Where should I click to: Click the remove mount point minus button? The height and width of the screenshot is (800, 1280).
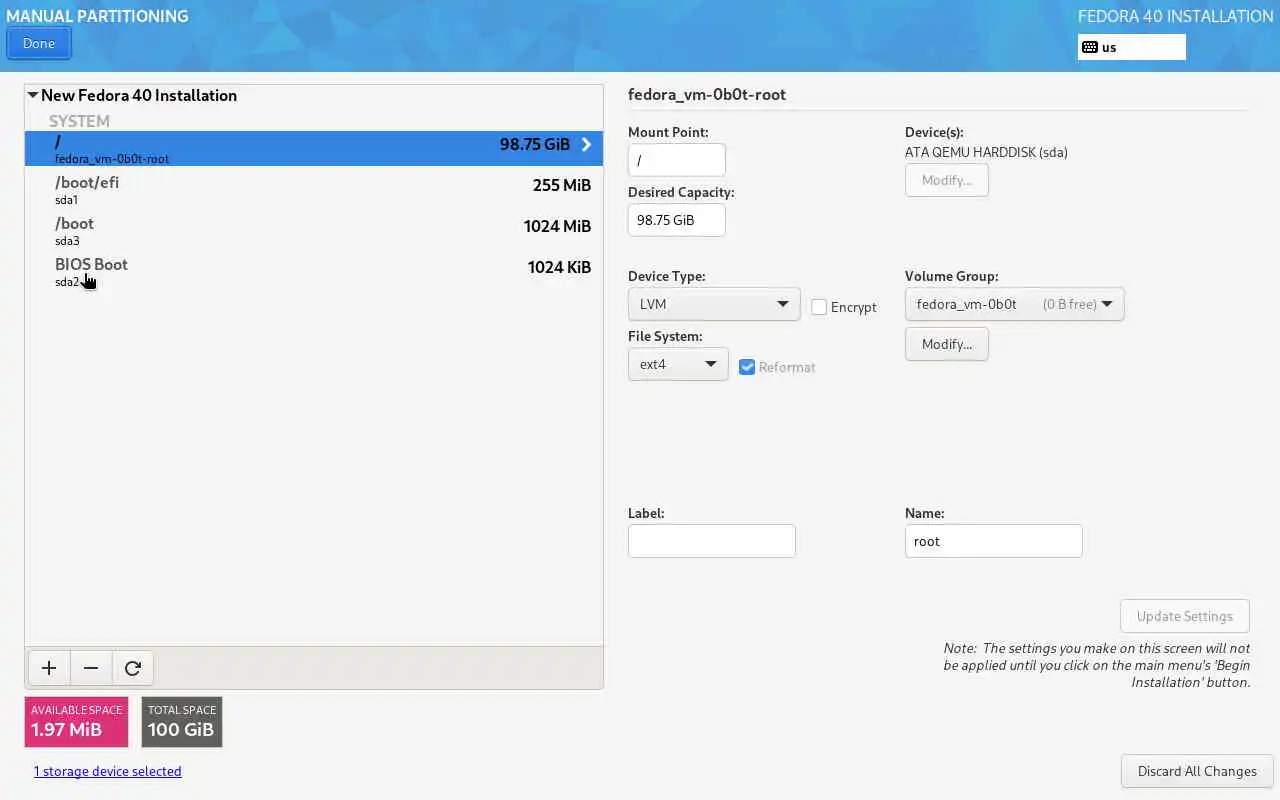91,668
